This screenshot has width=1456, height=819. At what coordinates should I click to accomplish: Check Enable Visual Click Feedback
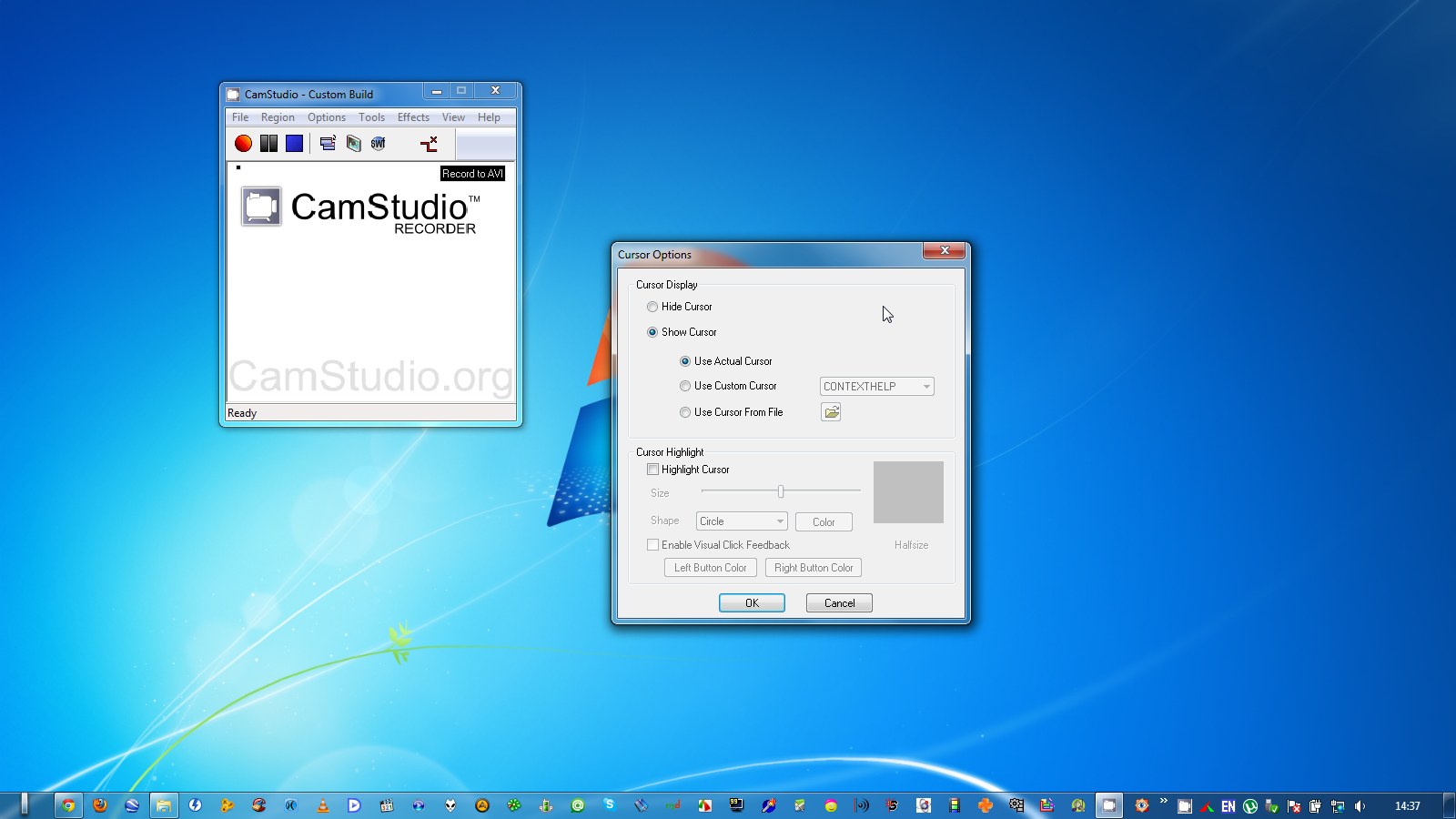(x=653, y=545)
